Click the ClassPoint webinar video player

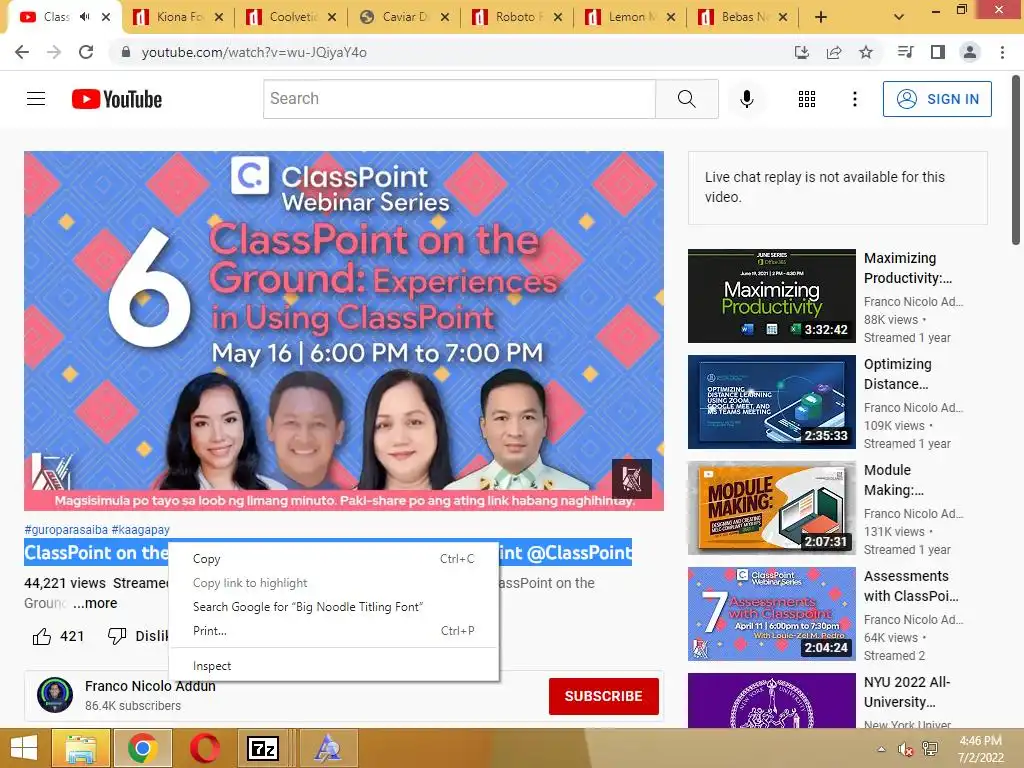click(x=344, y=330)
